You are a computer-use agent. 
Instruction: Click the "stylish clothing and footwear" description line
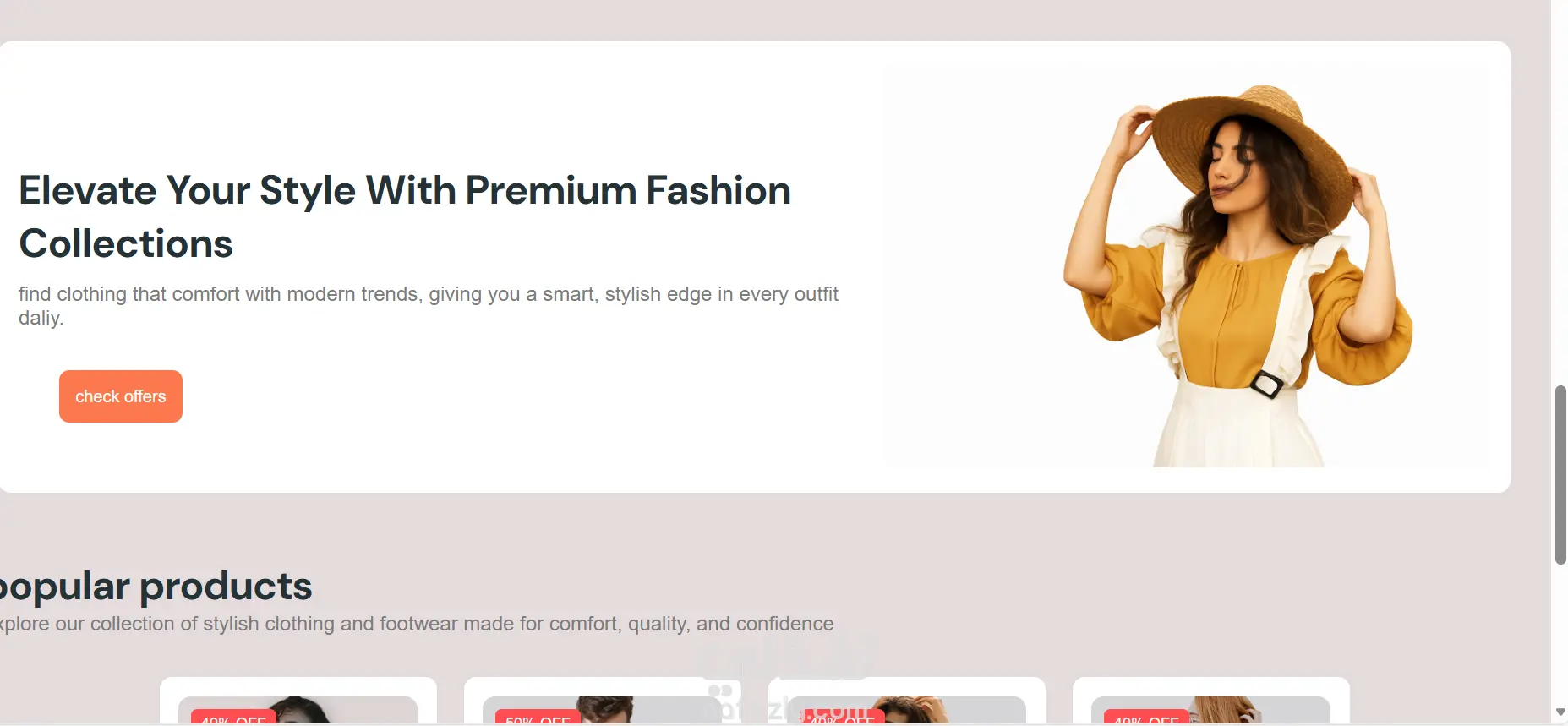click(x=416, y=624)
